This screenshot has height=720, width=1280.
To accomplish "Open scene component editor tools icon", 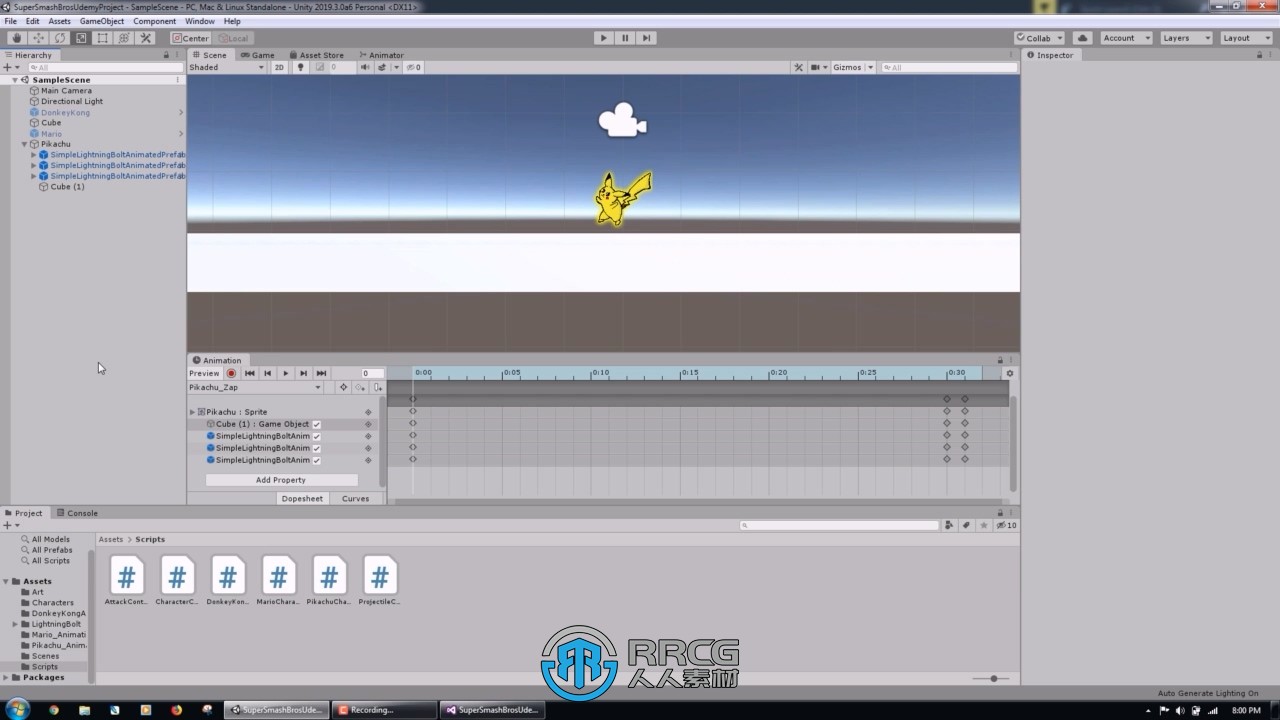I will coord(798,67).
